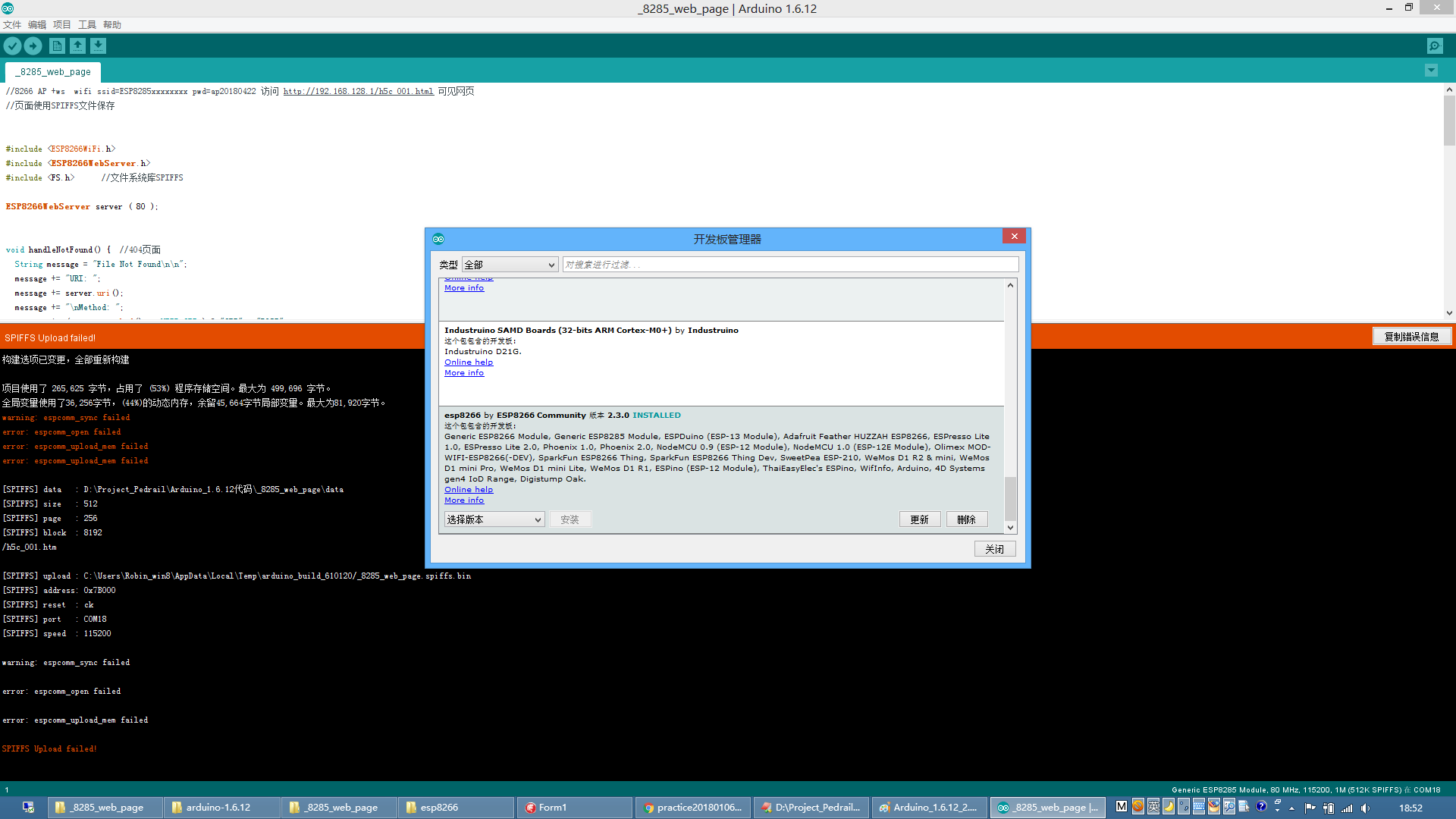Image resolution: width=1456 pixels, height=819 pixels.
Task: Open the 选择版本 version dropdown
Action: point(494,519)
